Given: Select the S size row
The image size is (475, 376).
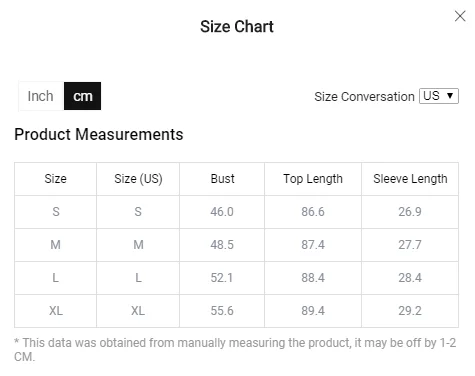Looking at the screenshot, I should 236,212.
